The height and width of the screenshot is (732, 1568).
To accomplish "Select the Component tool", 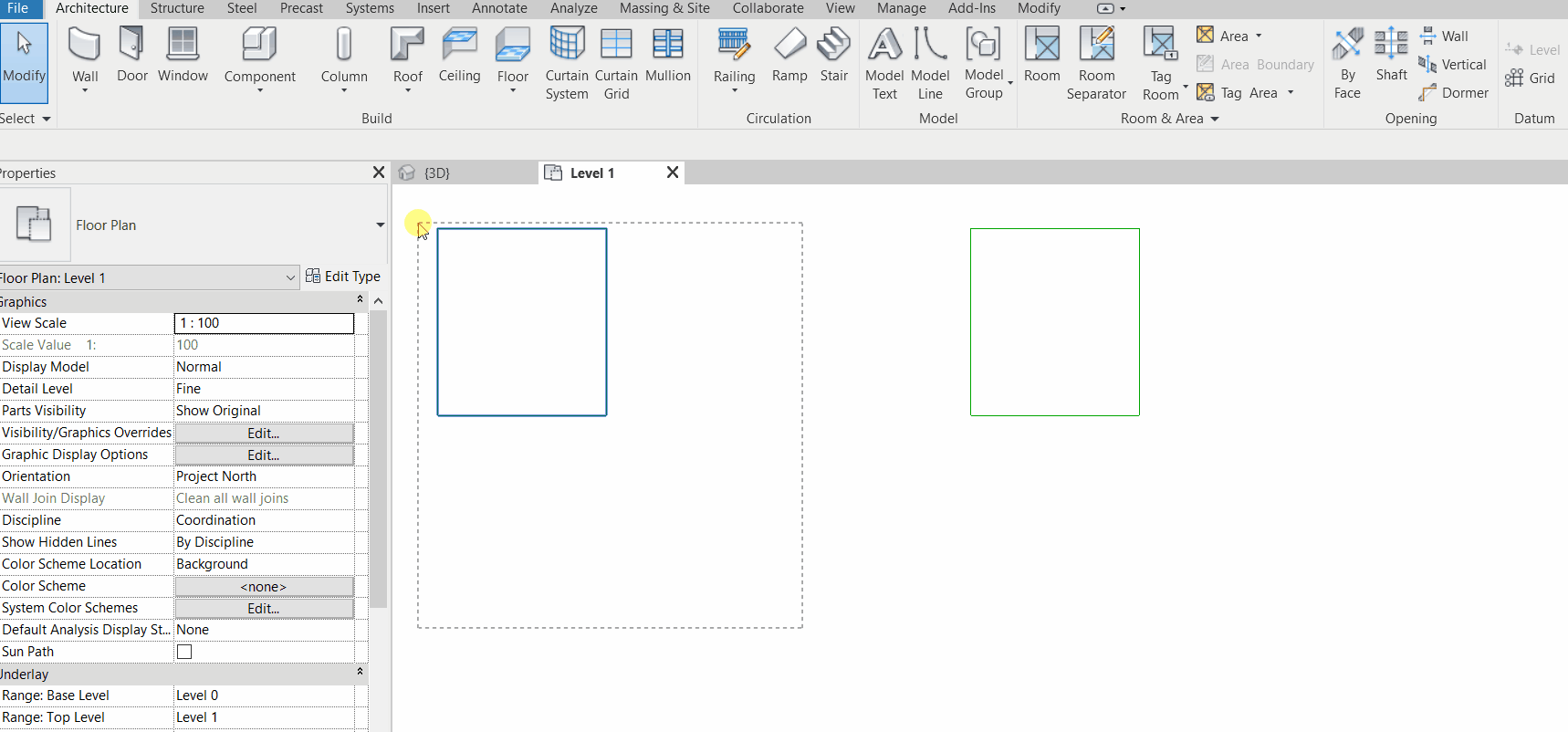I will pyautogui.click(x=260, y=60).
